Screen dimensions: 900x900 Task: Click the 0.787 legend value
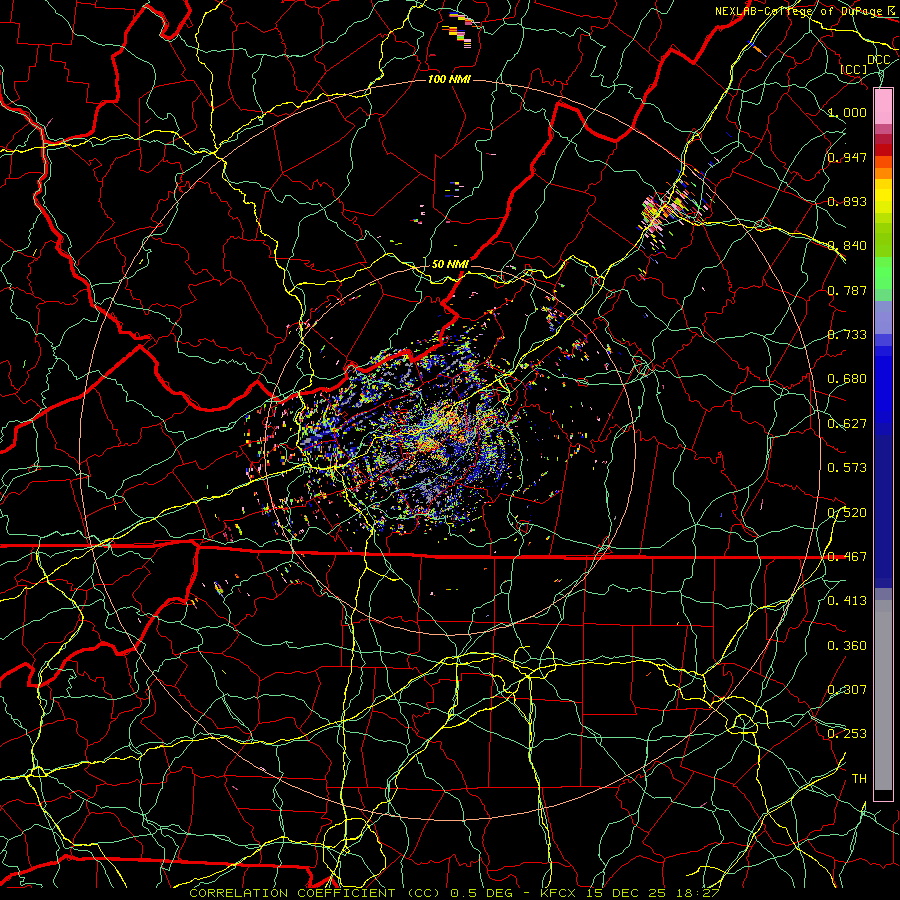click(x=847, y=290)
